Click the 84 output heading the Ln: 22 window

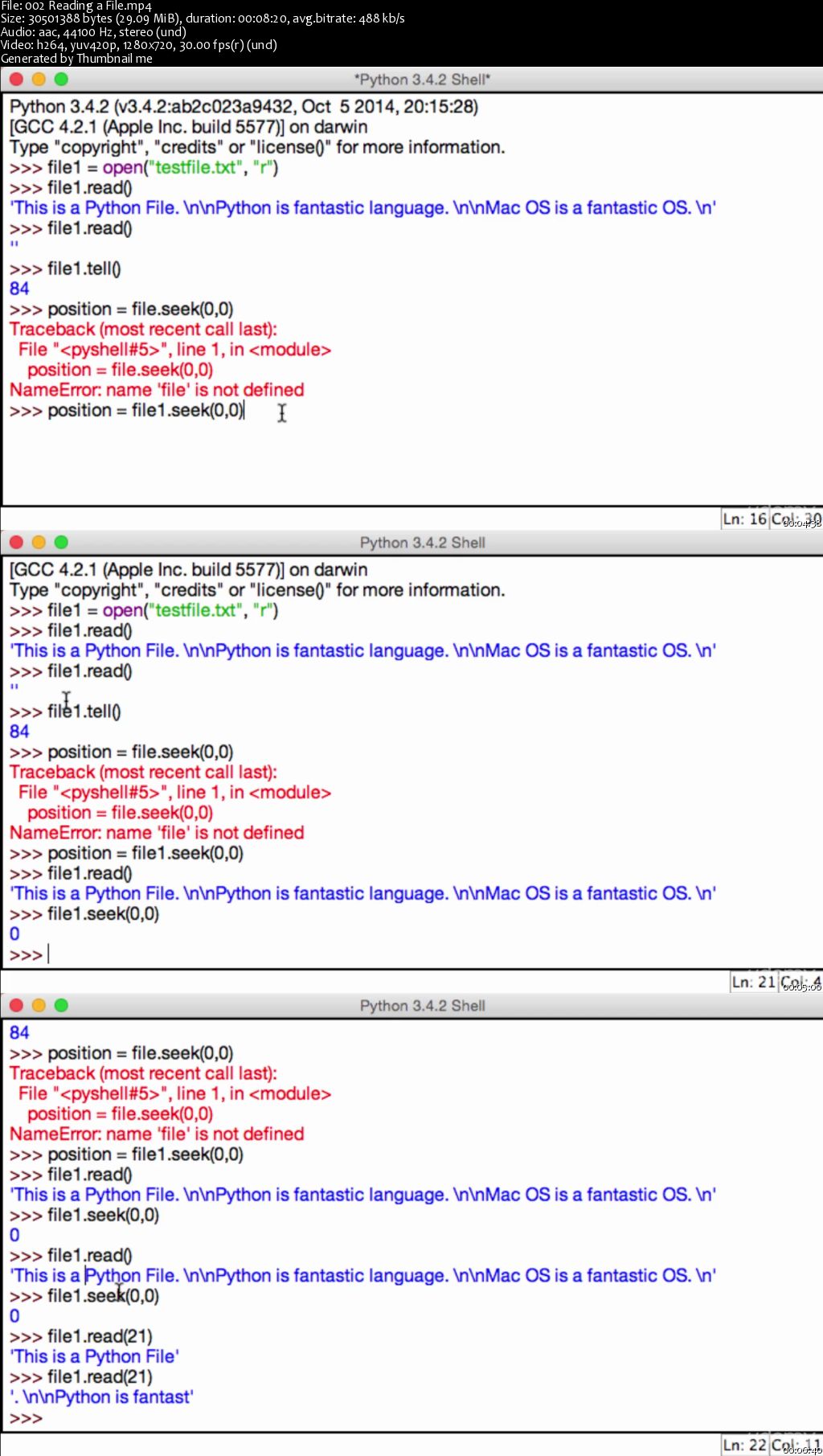click(19, 1032)
